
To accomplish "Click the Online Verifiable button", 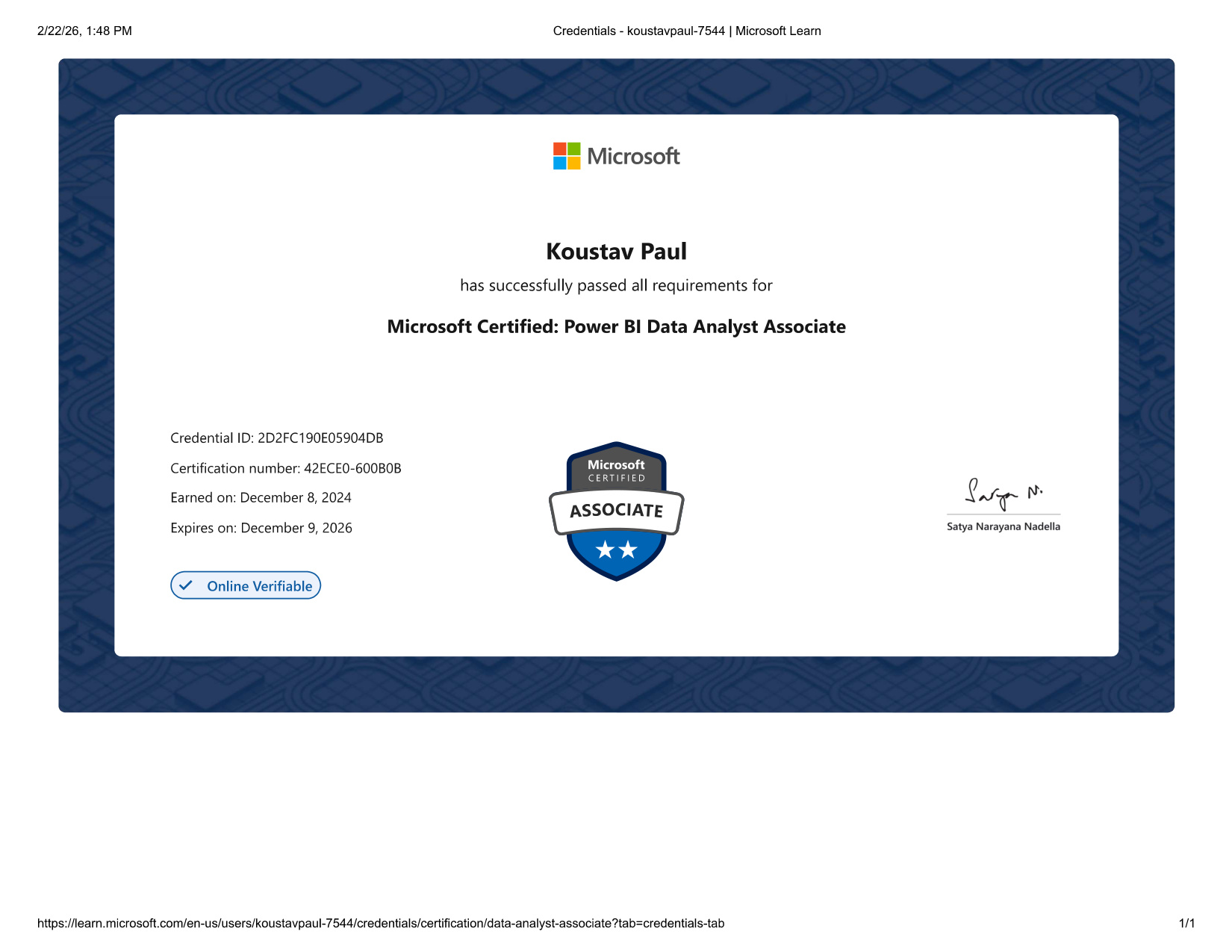I will coord(246,585).
